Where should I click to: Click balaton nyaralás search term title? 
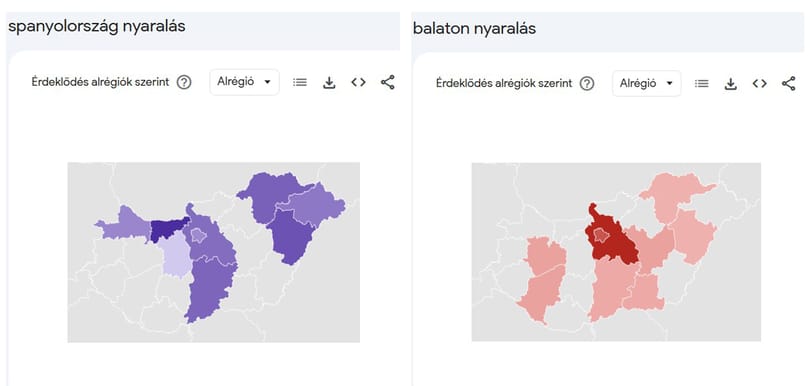point(474,28)
